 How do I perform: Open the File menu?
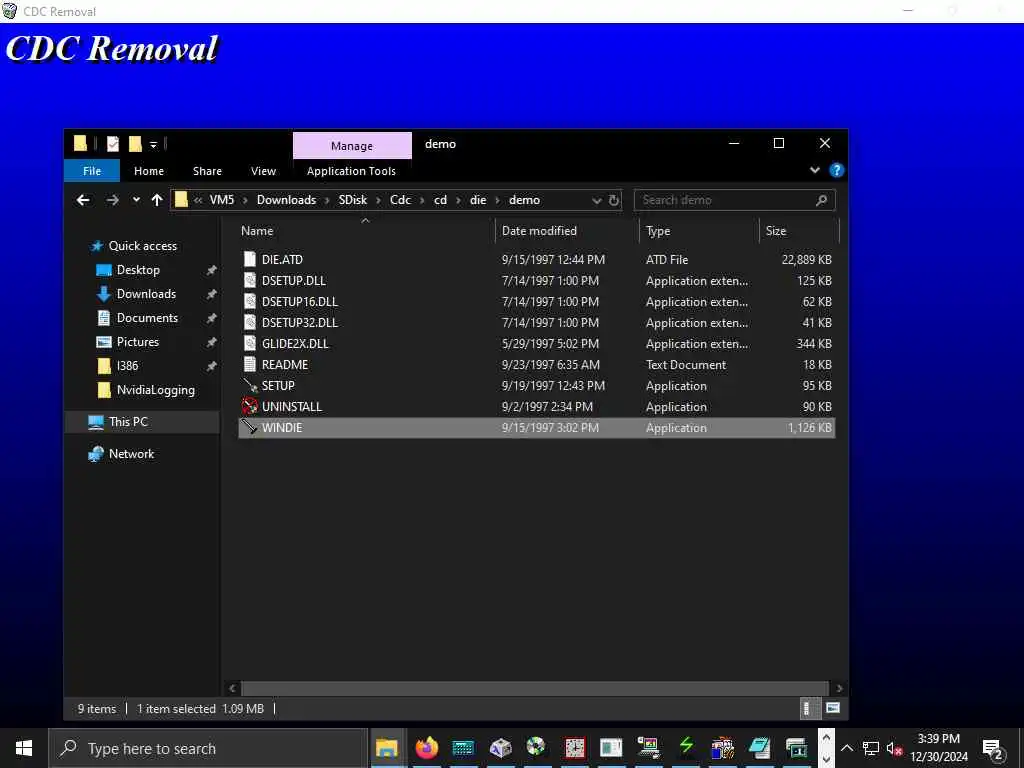(92, 171)
